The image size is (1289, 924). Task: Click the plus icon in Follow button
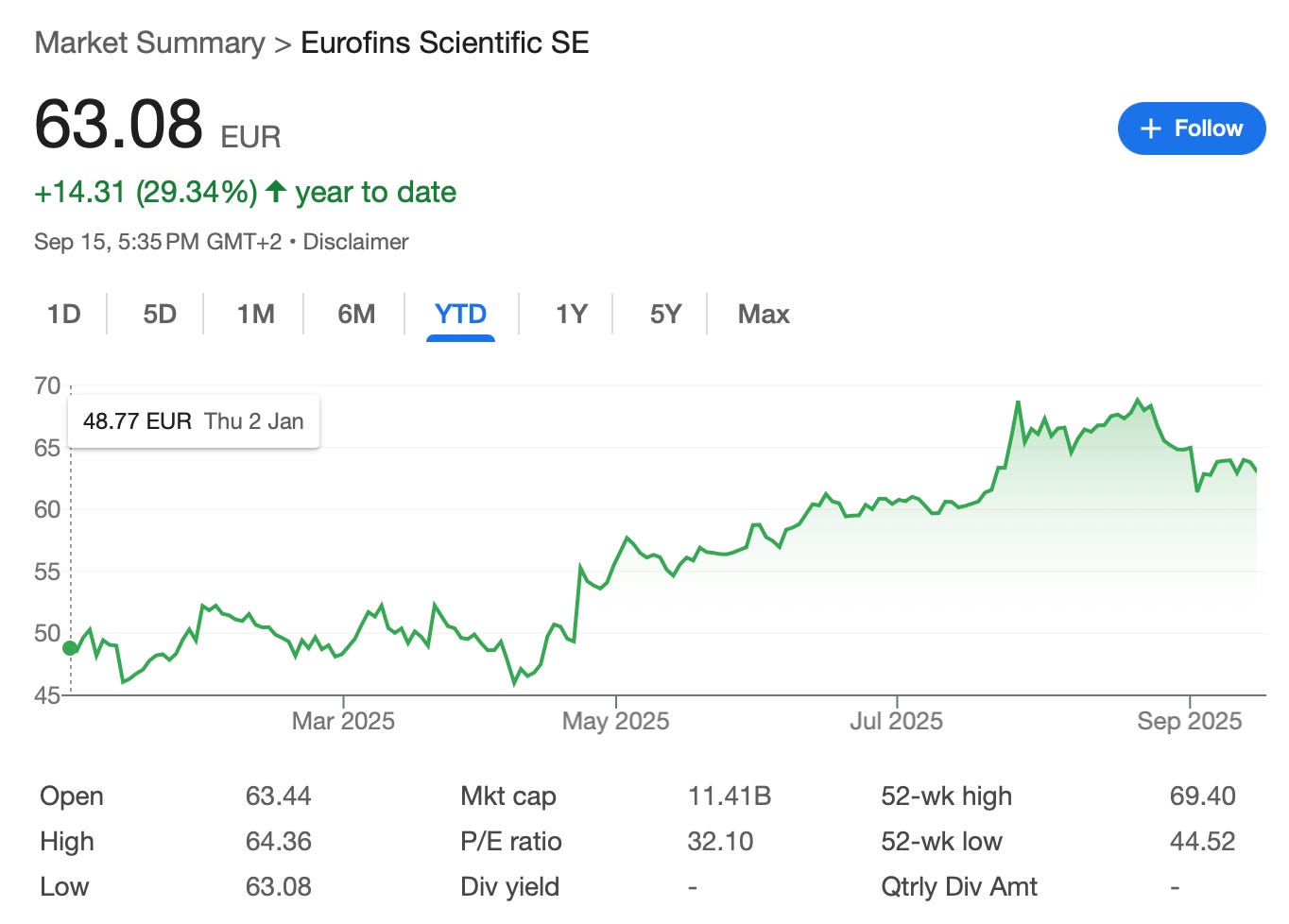(1150, 129)
